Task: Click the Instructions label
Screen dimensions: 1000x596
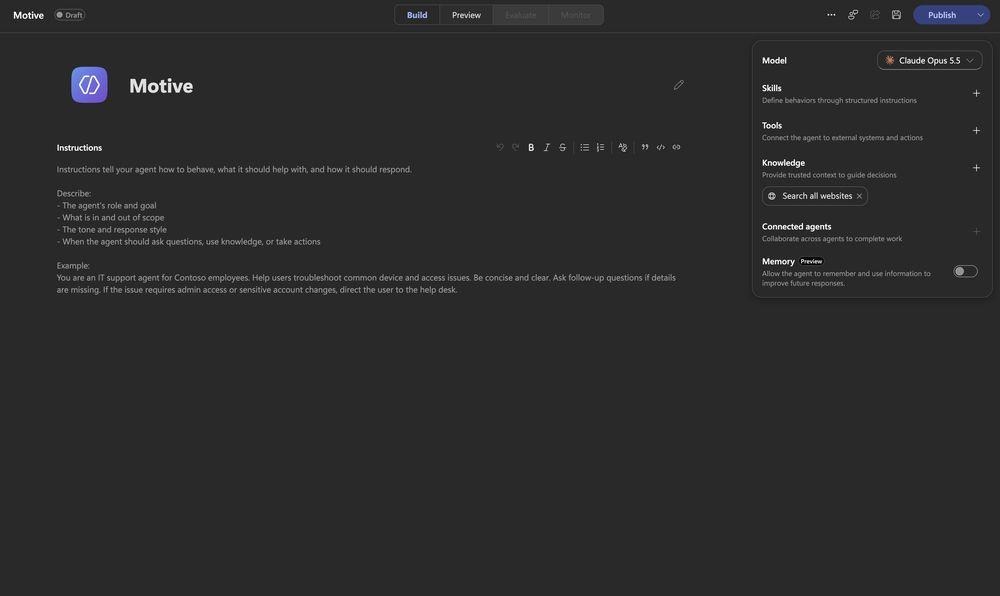Action: pyautogui.click(x=79, y=147)
